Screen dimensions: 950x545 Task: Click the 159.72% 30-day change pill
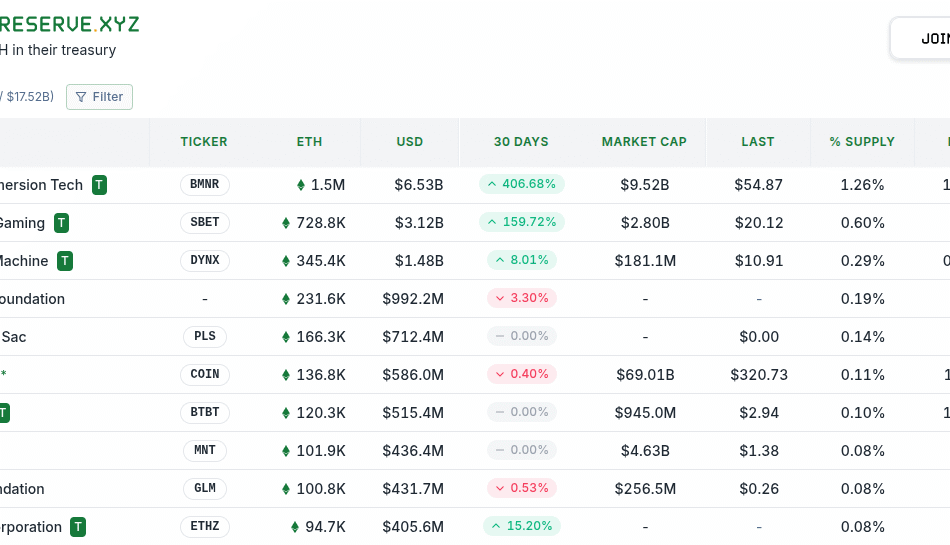(522, 222)
